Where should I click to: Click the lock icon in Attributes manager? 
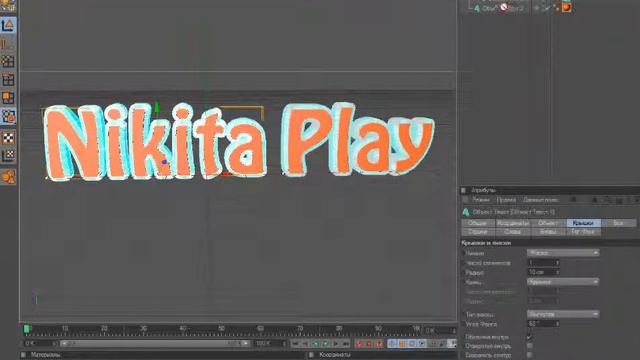[619, 200]
